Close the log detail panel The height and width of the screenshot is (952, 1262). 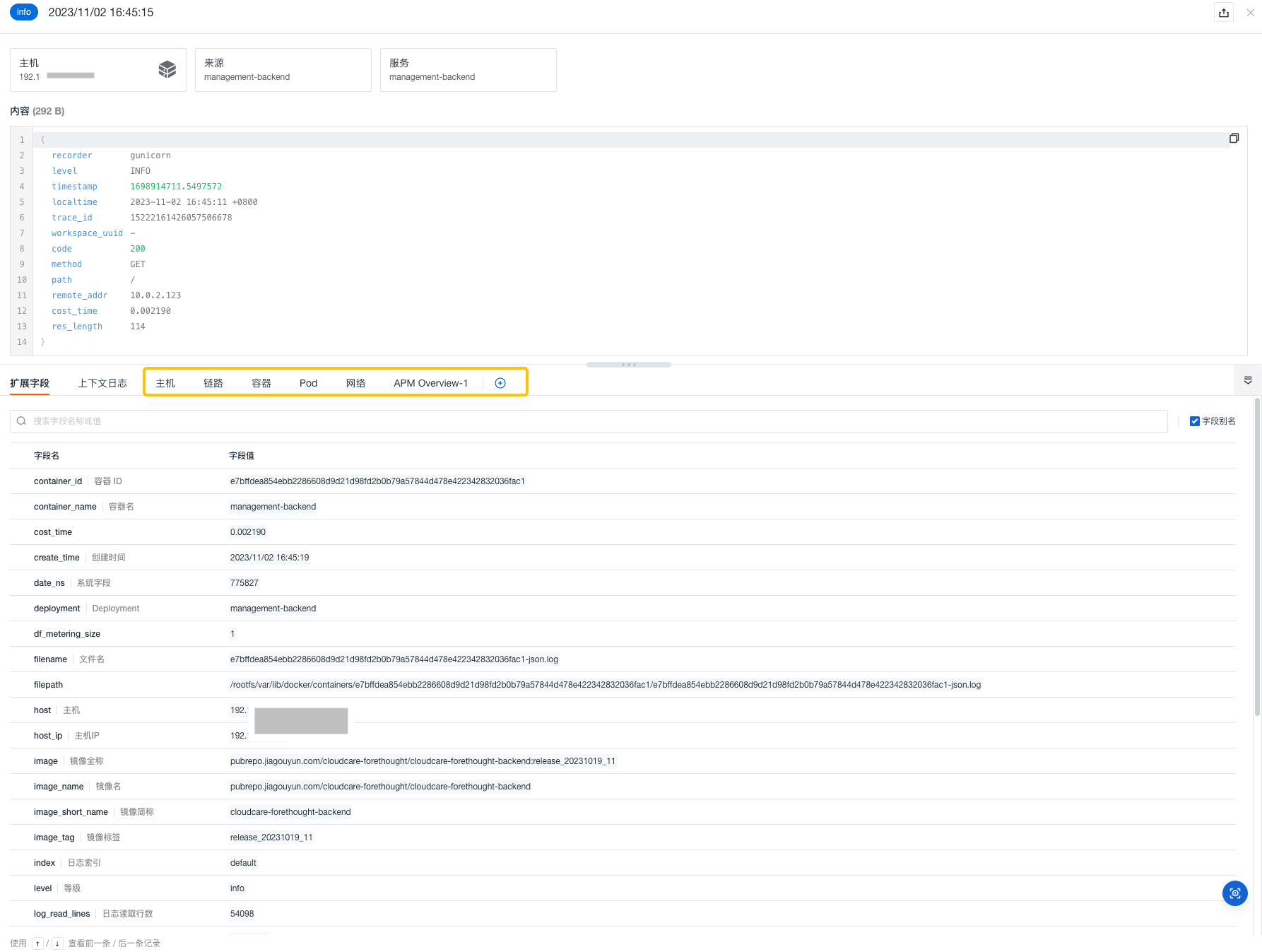click(1250, 13)
